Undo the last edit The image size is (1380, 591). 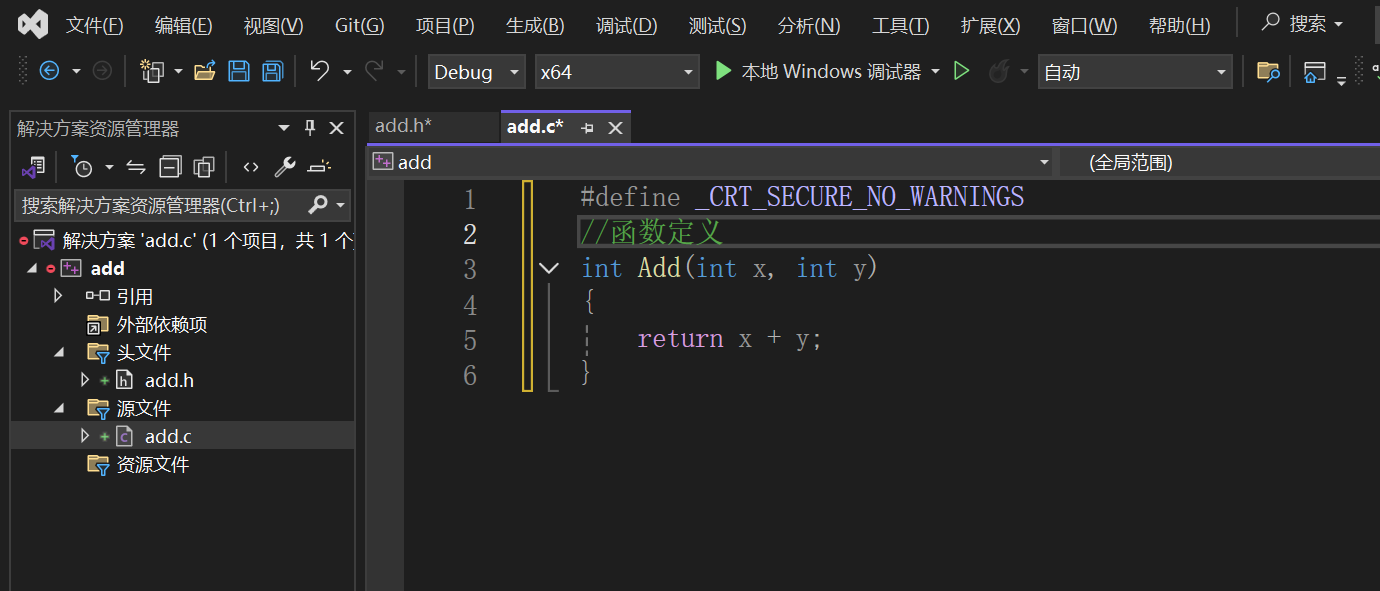pos(320,71)
